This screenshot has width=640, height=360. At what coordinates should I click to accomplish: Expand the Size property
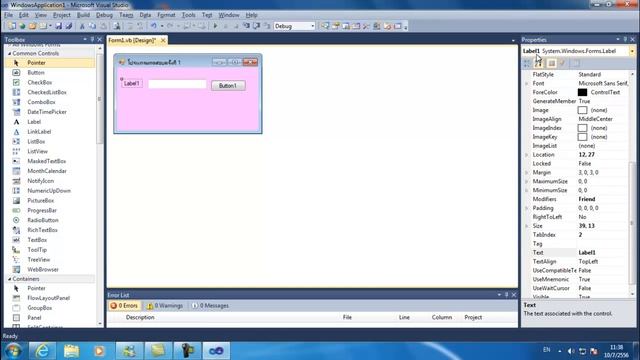click(527, 226)
